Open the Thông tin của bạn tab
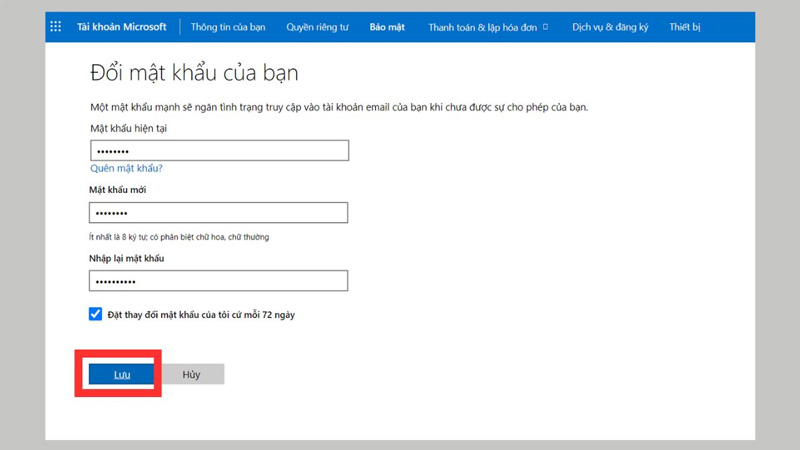 click(228, 27)
